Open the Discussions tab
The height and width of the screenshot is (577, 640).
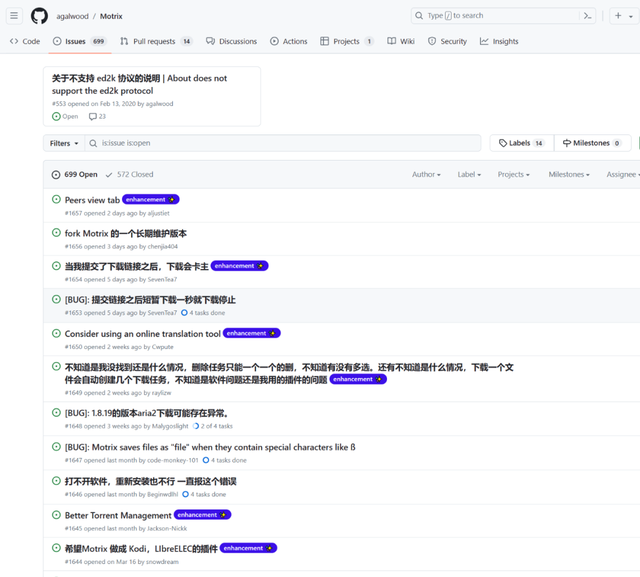231,41
